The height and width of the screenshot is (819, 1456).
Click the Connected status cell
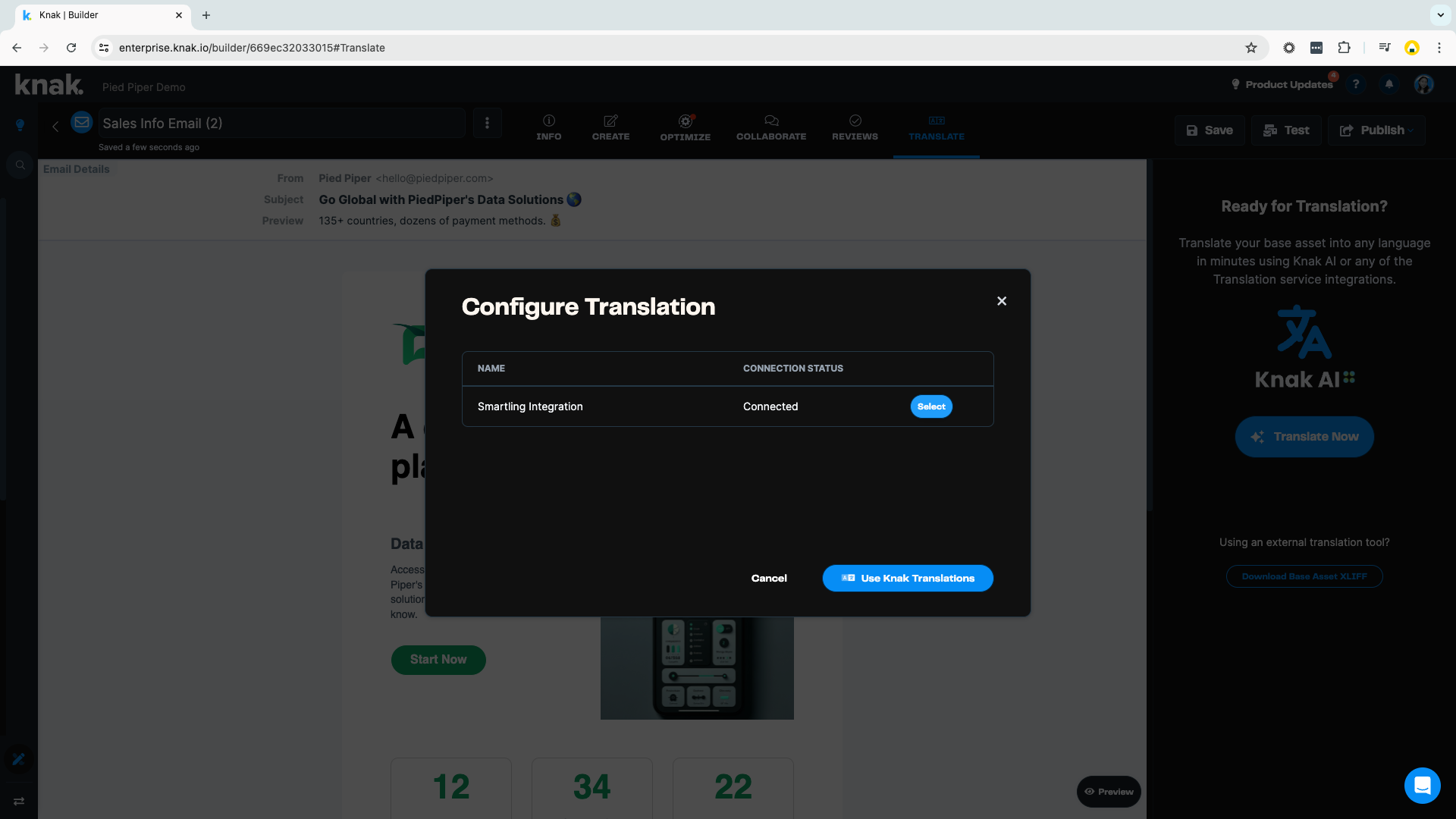pos(770,406)
